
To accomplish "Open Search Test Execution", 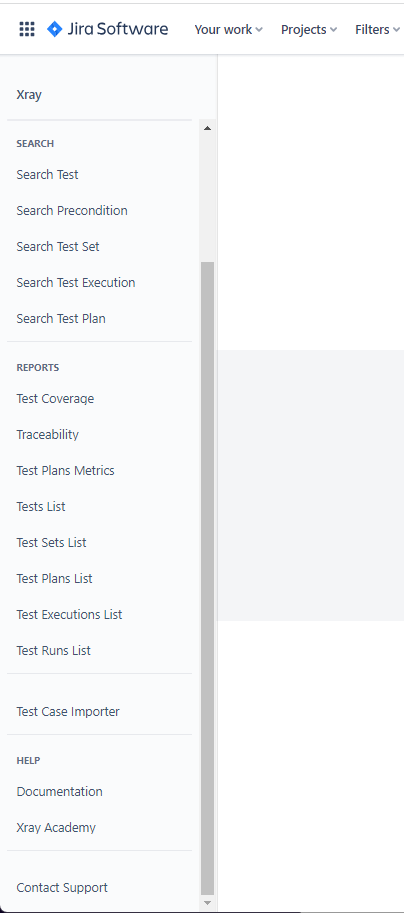I will (76, 283).
